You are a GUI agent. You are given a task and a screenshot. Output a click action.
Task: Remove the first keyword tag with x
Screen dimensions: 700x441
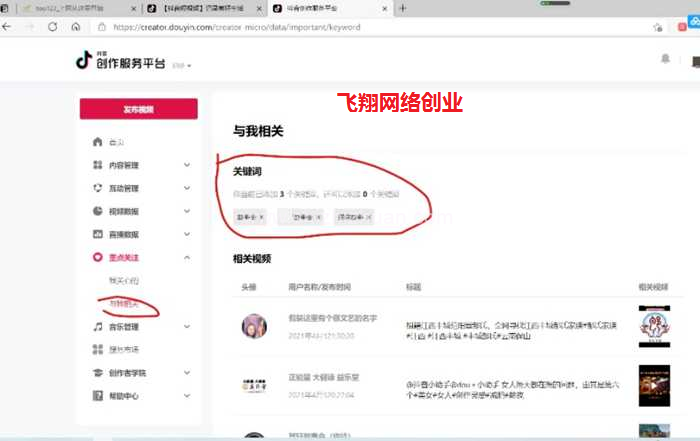click(x=262, y=217)
